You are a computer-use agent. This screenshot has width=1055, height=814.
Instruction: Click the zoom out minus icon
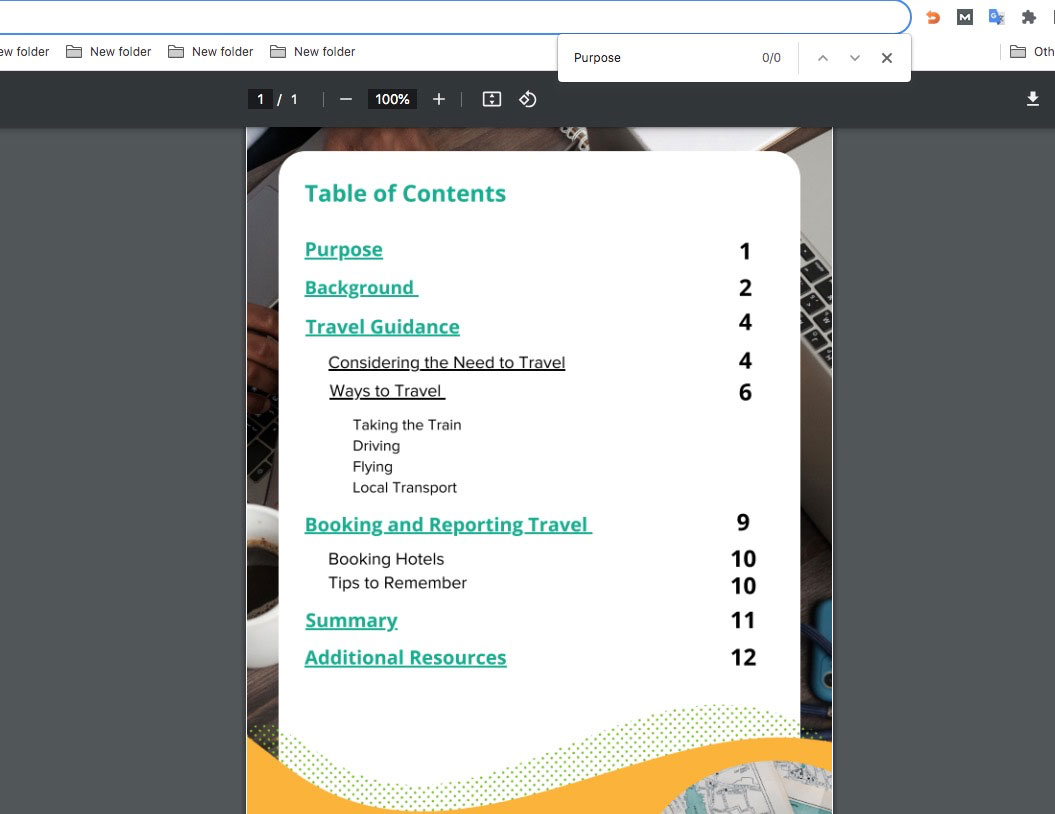point(346,100)
